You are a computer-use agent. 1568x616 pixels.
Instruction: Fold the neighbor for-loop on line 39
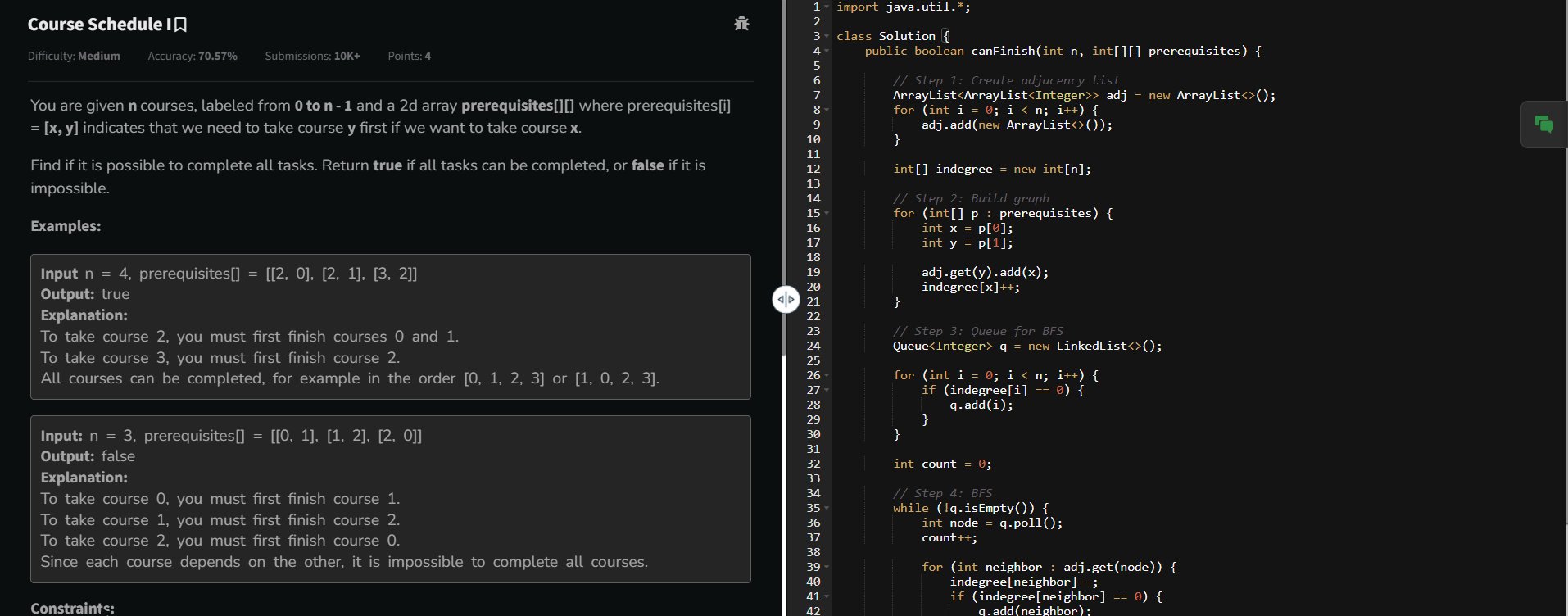pyautogui.click(x=827, y=567)
